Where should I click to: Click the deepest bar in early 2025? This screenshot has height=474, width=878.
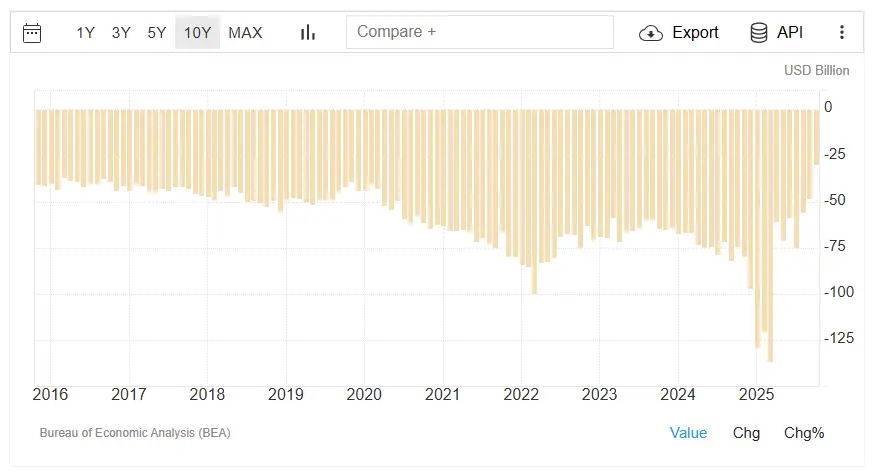(770, 236)
